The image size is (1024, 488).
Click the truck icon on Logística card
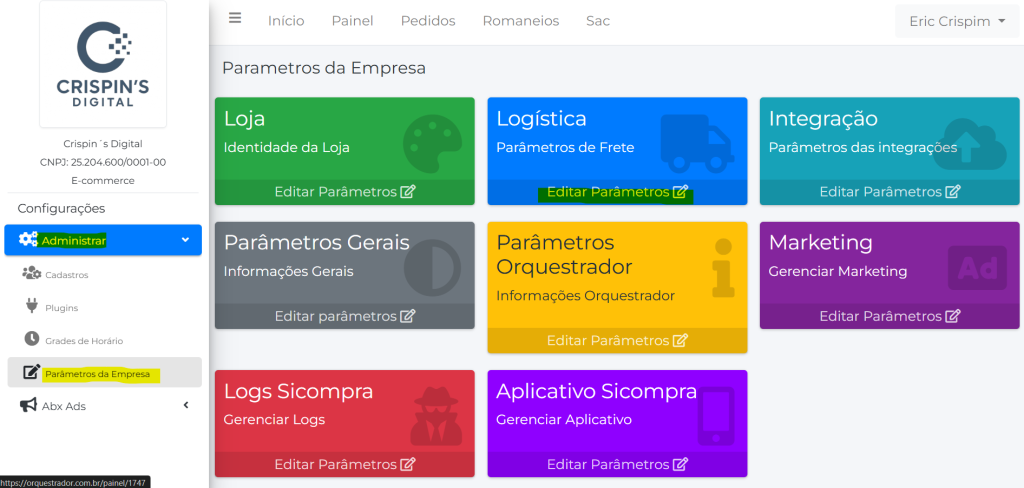pyautogui.click(x=697, y=142)
